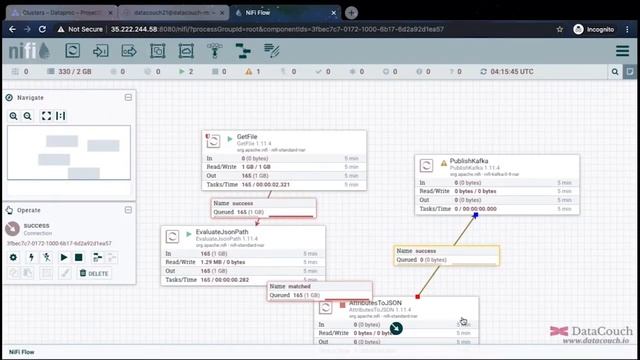
Task: Collapse the Navigate panel
Action: (x=128, y=98)
